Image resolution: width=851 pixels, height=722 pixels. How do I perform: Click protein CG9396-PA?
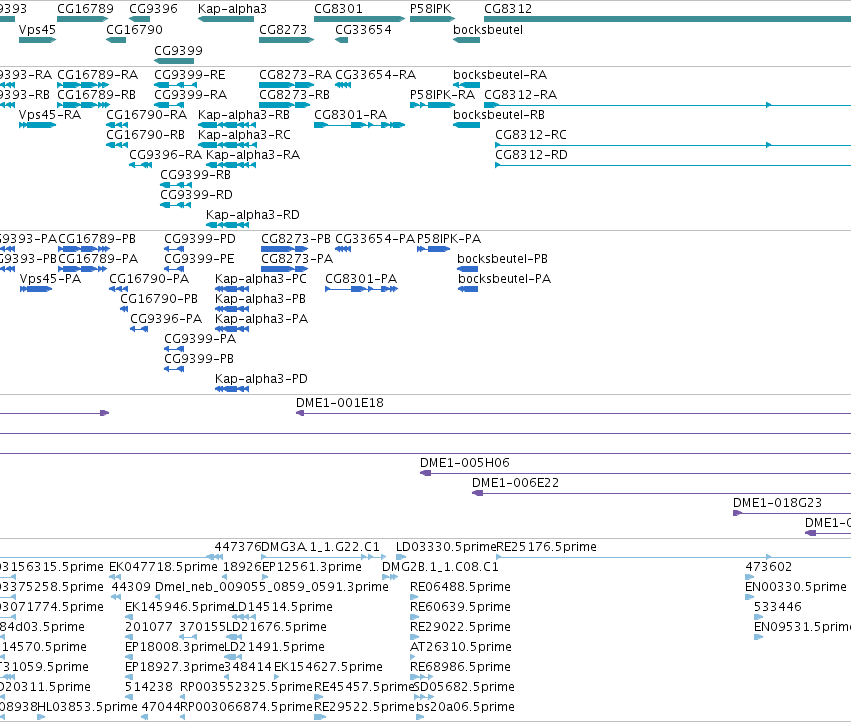tap(166, 318)
